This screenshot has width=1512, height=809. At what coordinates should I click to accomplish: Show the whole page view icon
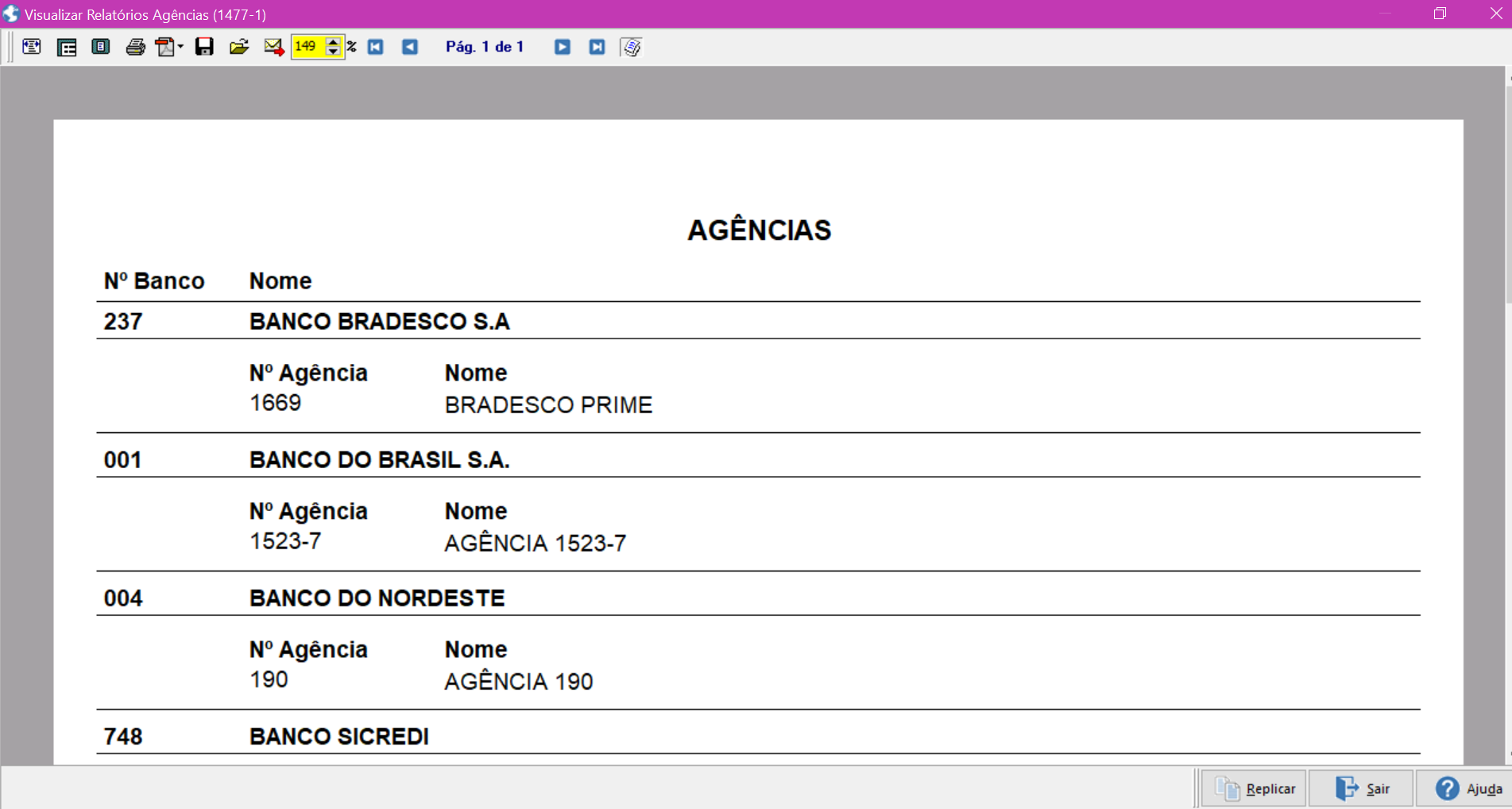[x=101, y=47]
